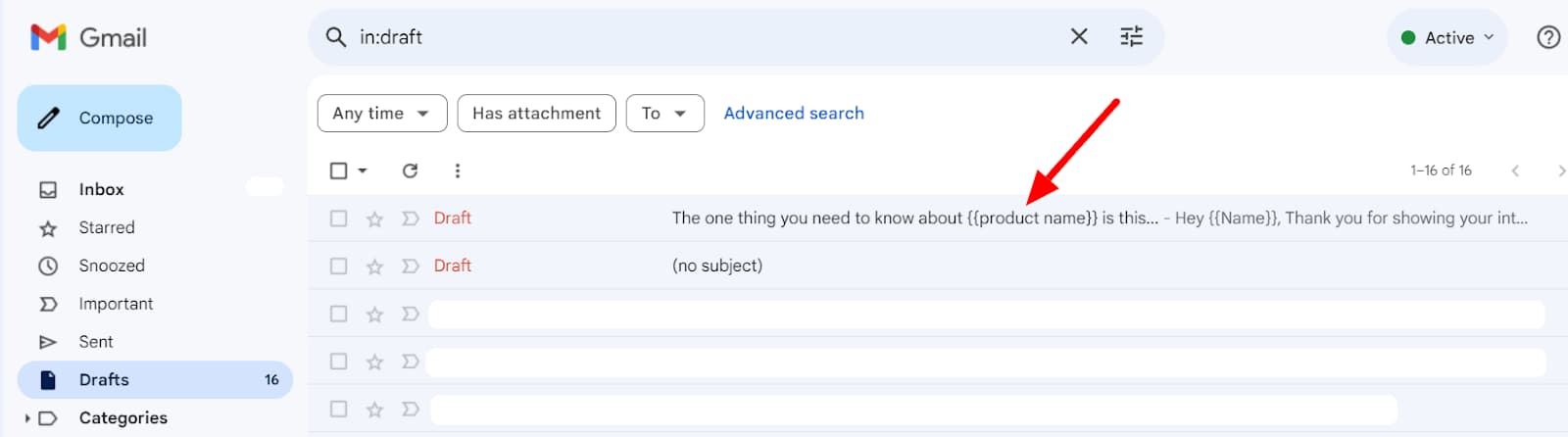Clear the in:draft search with X

pyautogui.click(x=1079, y=36)
